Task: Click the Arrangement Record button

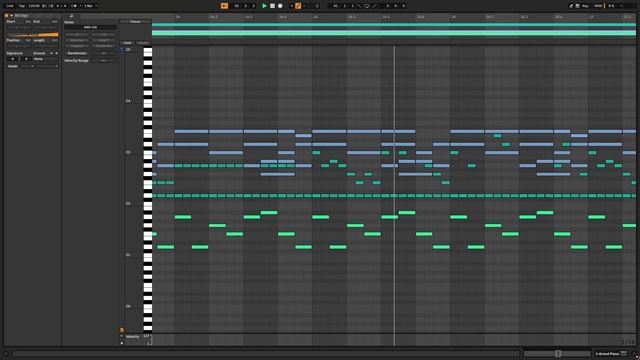Action: click(280, 6)
